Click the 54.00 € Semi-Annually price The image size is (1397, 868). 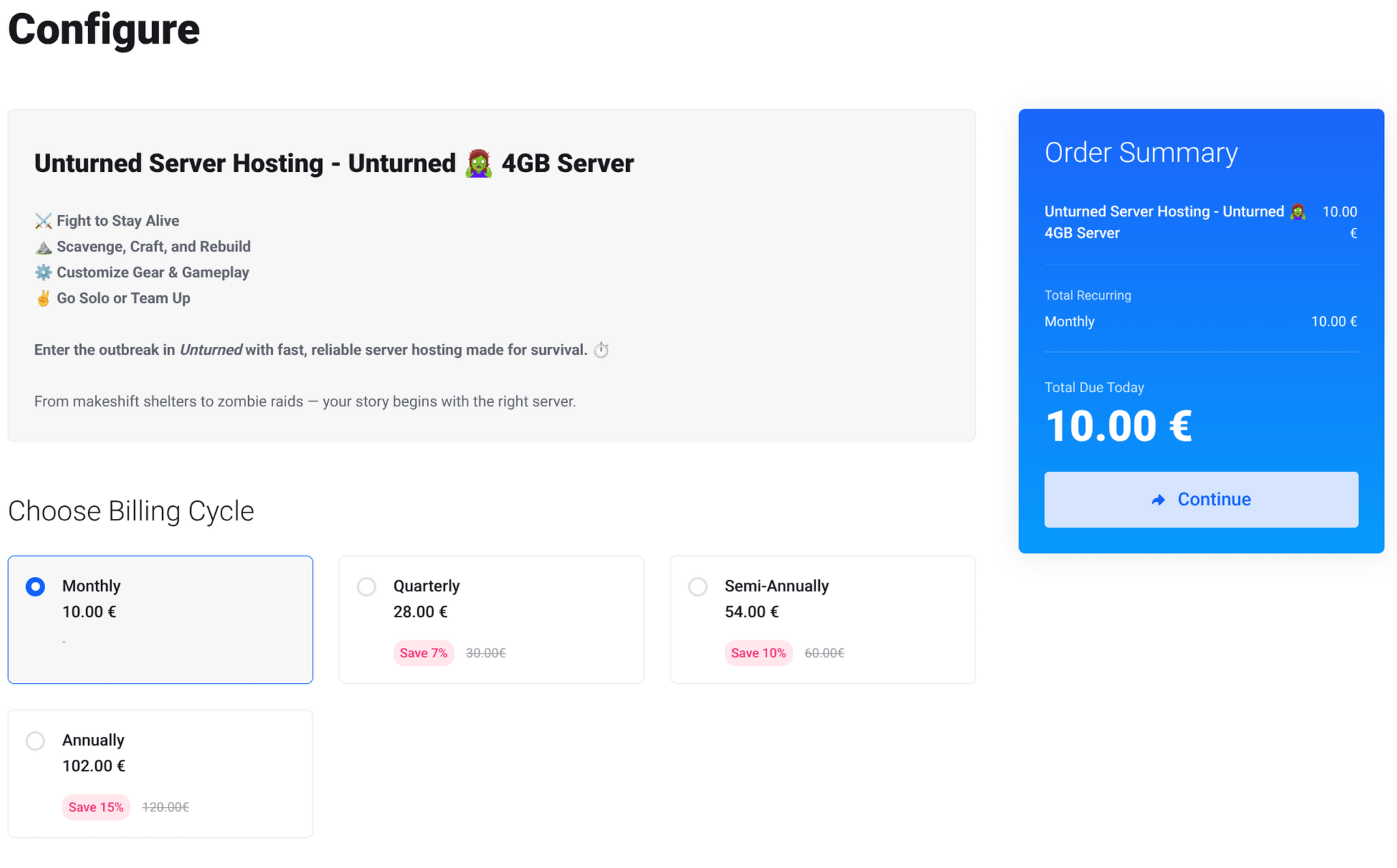[752, 612]
